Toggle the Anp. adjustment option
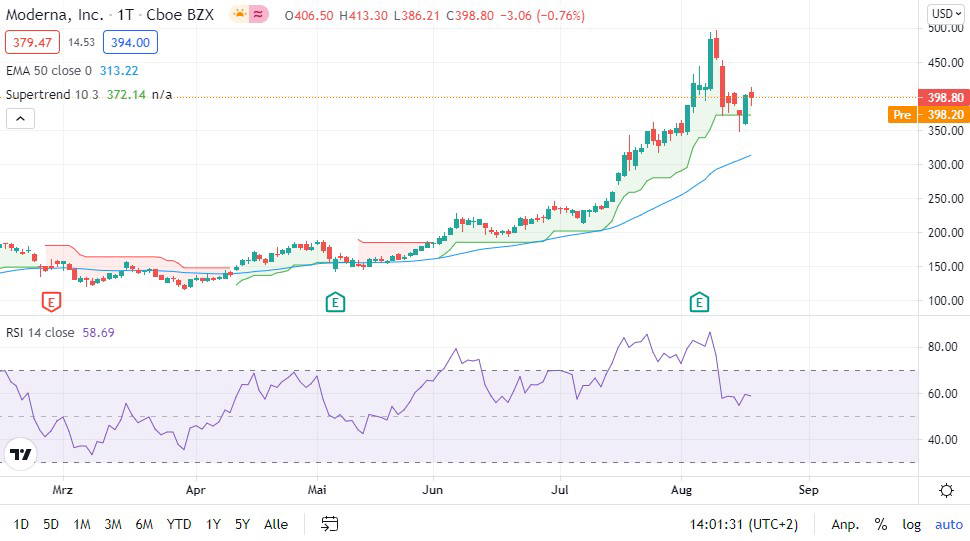The width and height of the screenshot is (970, 541). (x=845, y=524)
